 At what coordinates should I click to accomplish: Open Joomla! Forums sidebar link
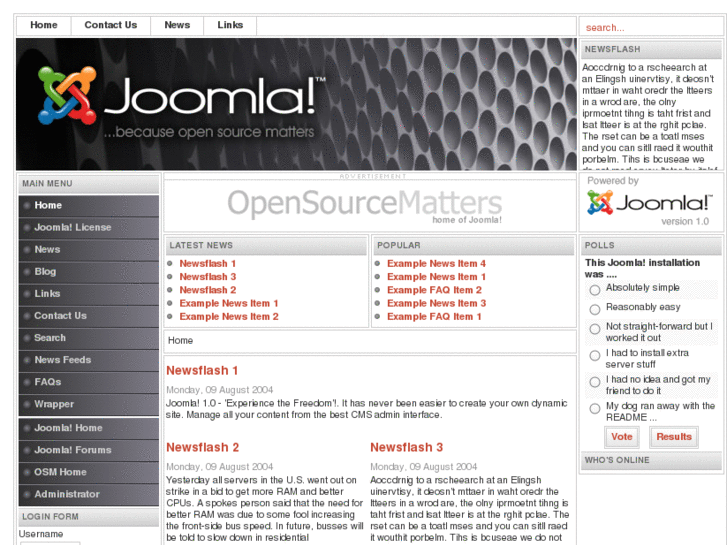click(89, 450)
